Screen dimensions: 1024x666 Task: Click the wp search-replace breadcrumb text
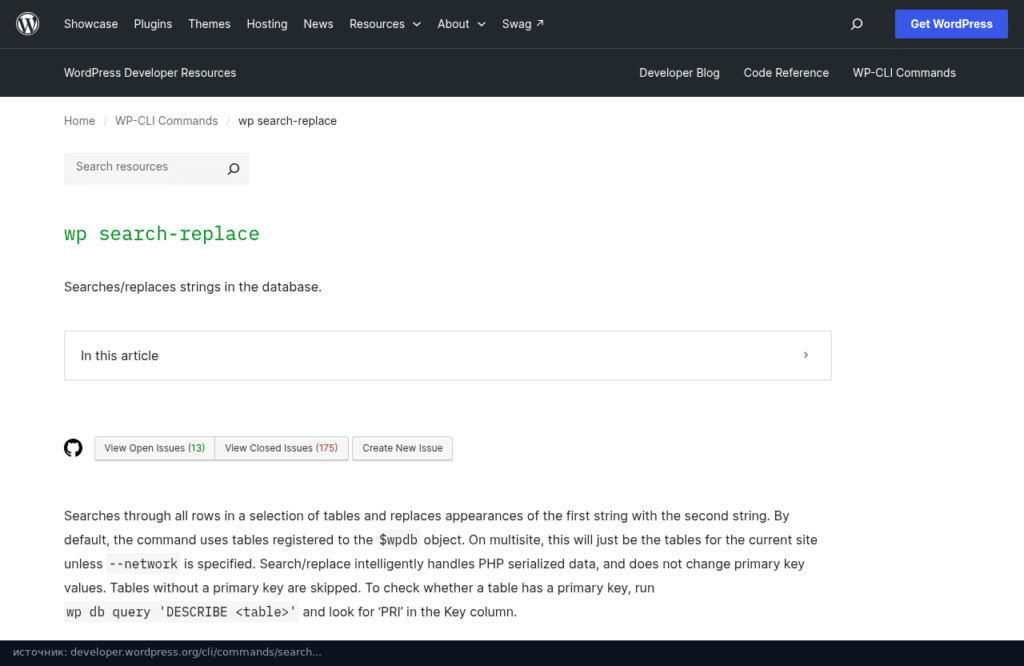tap(287, 121)
